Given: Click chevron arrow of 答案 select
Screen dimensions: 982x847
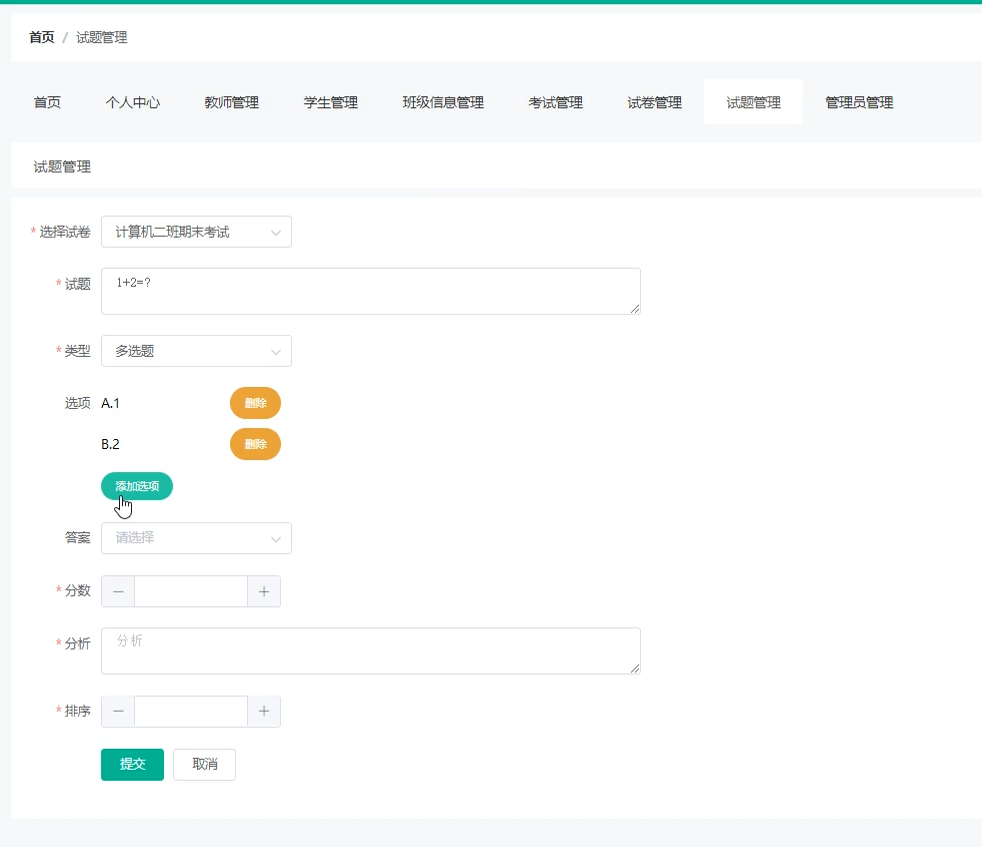Looking at the screenshot, I should coord(276,539).
